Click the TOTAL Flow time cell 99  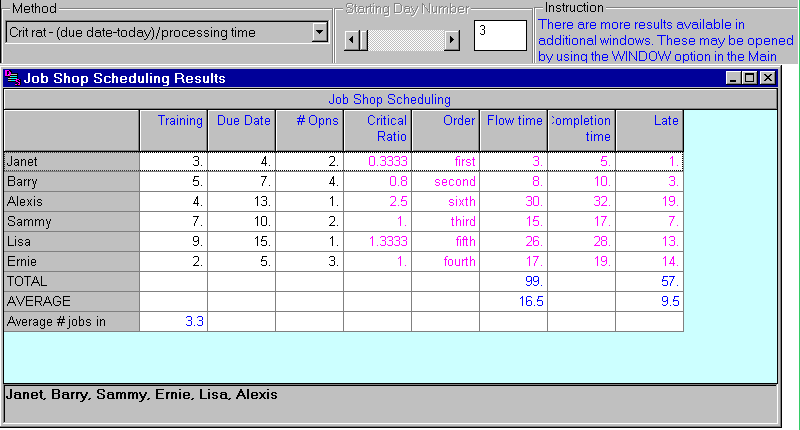(514, 282)
